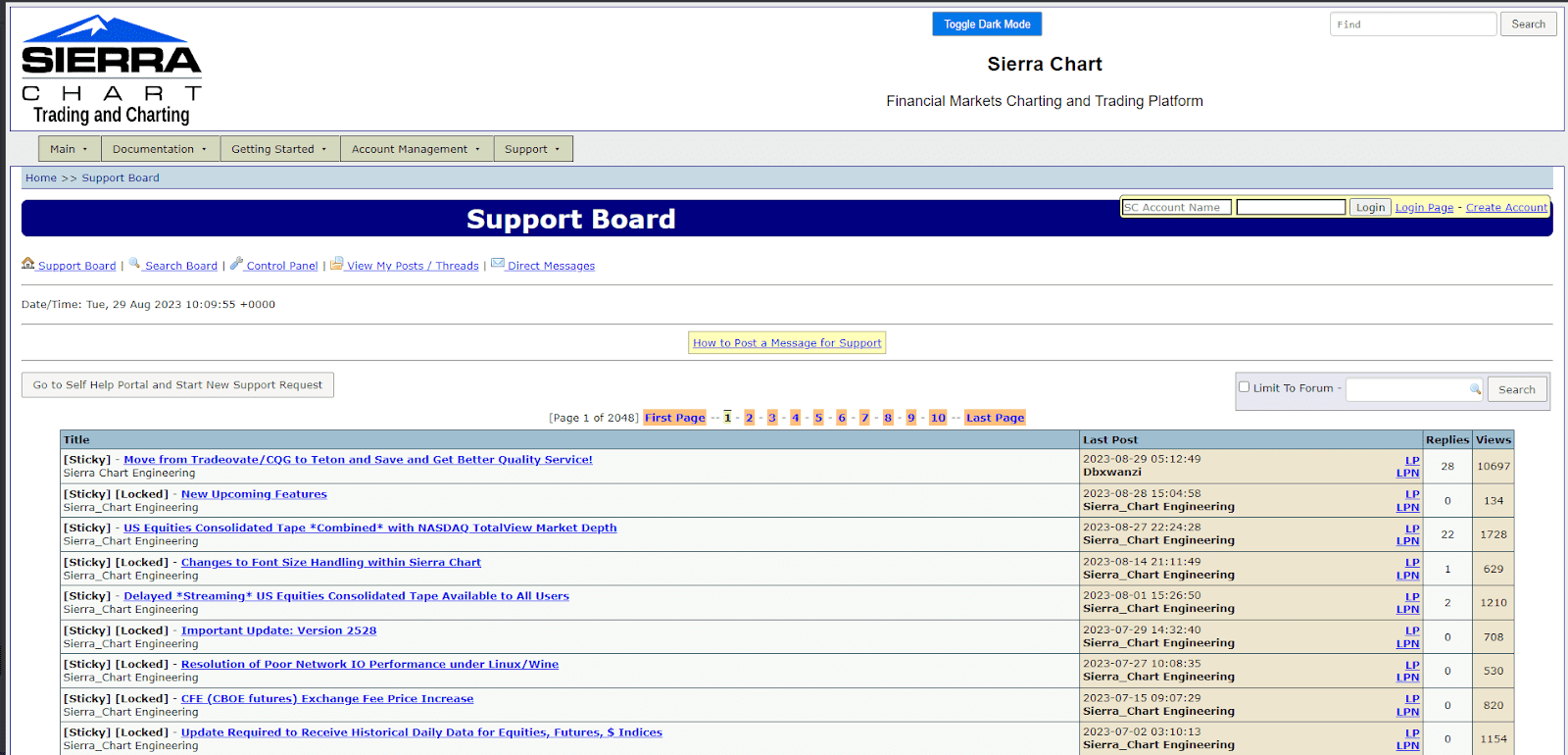
Task: Click LPN link for CFE Exchange Fee thread
Action: pos(1408,712)
